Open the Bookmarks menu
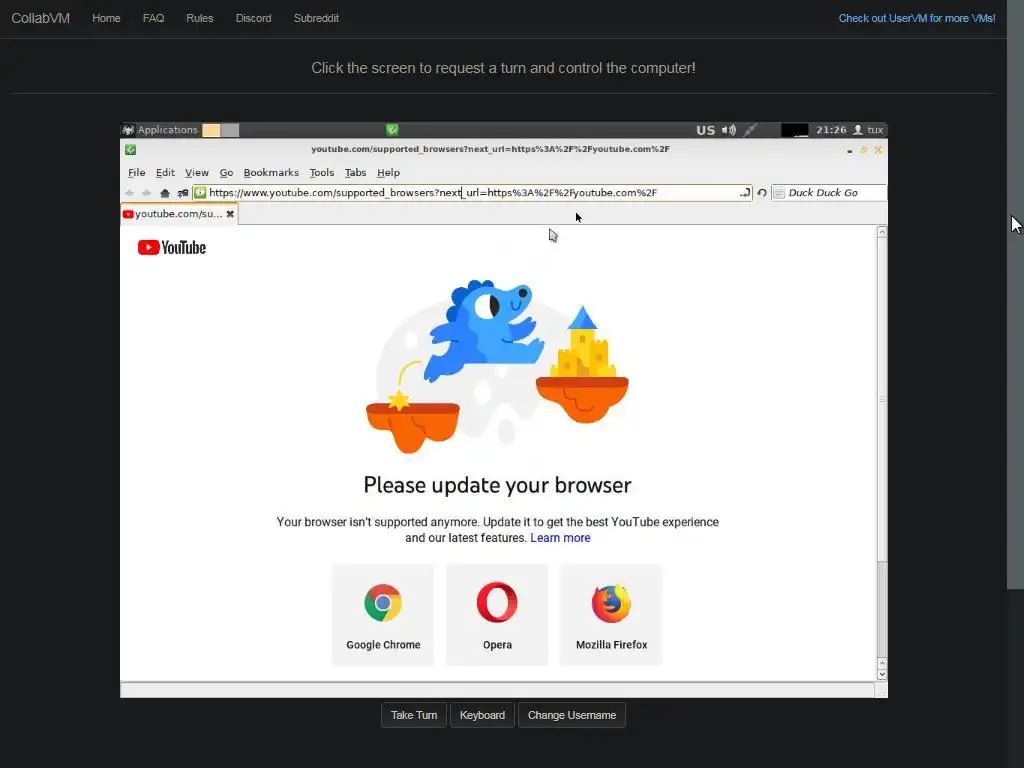The height and width of the screenshot is (768, 1024). [x=271, y=172]
